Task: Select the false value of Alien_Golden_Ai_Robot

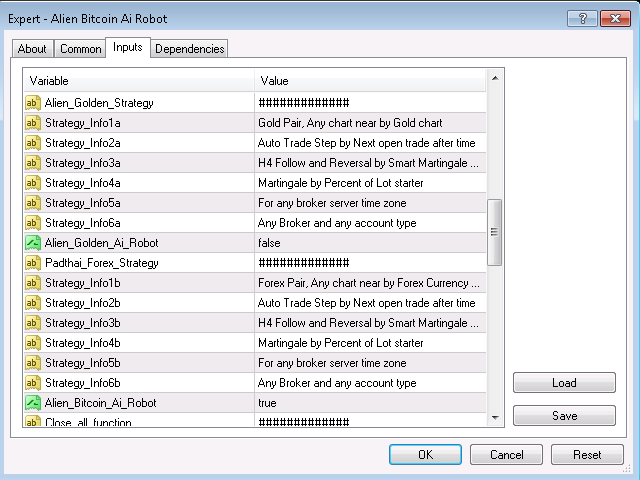Action: (x=269, y=243)
